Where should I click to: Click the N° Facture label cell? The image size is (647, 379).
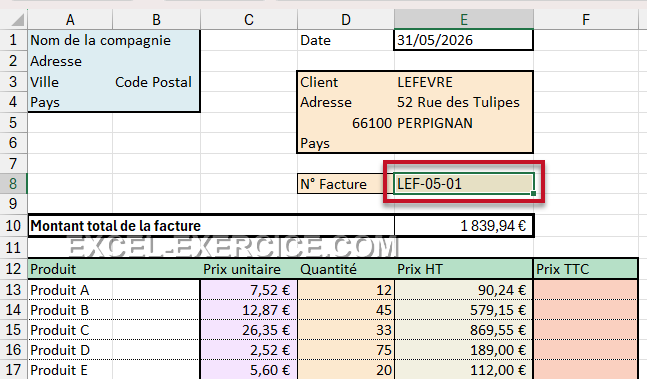click(346, 184)
